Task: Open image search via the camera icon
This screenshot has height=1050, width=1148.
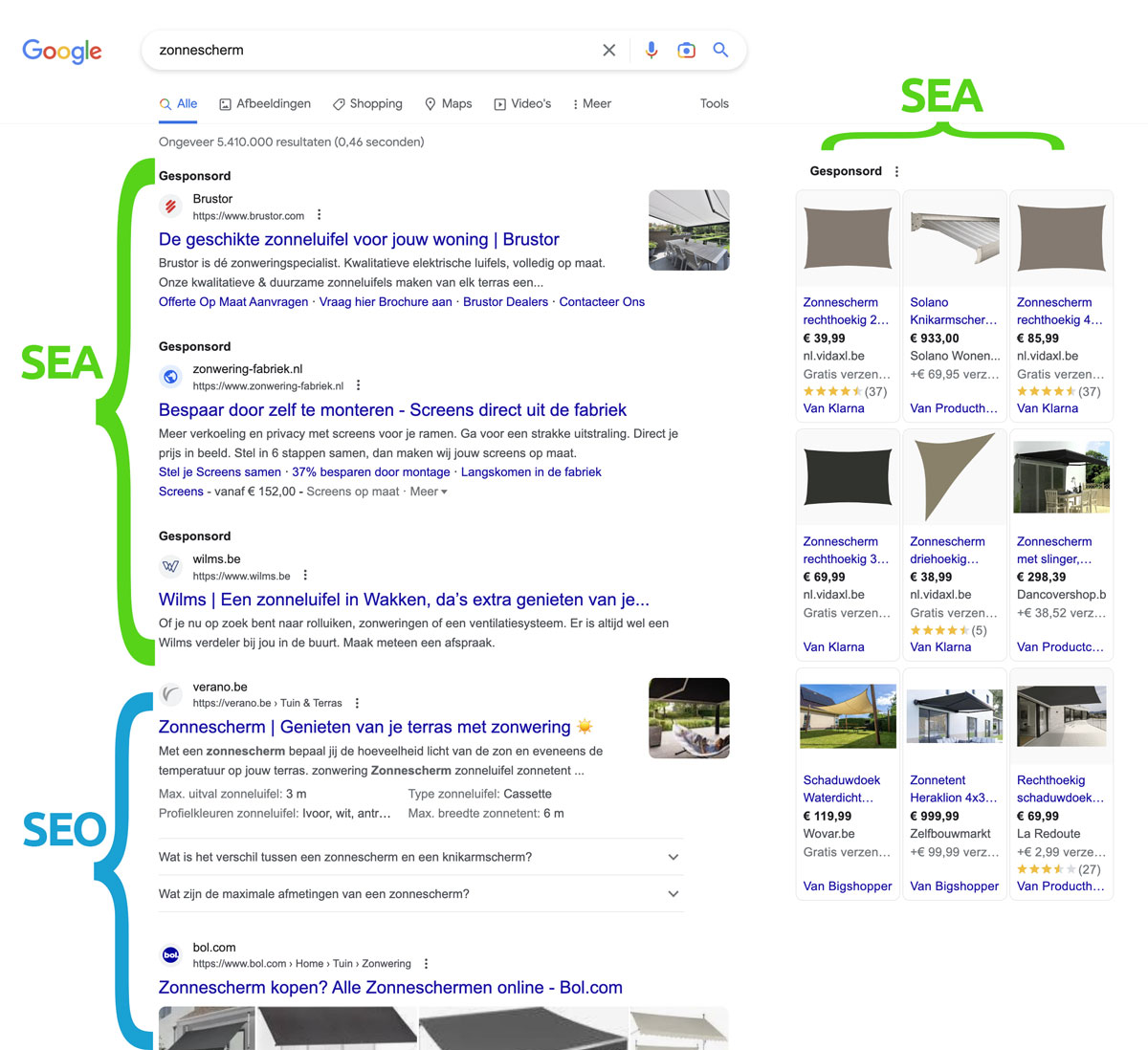Action: 686,51
